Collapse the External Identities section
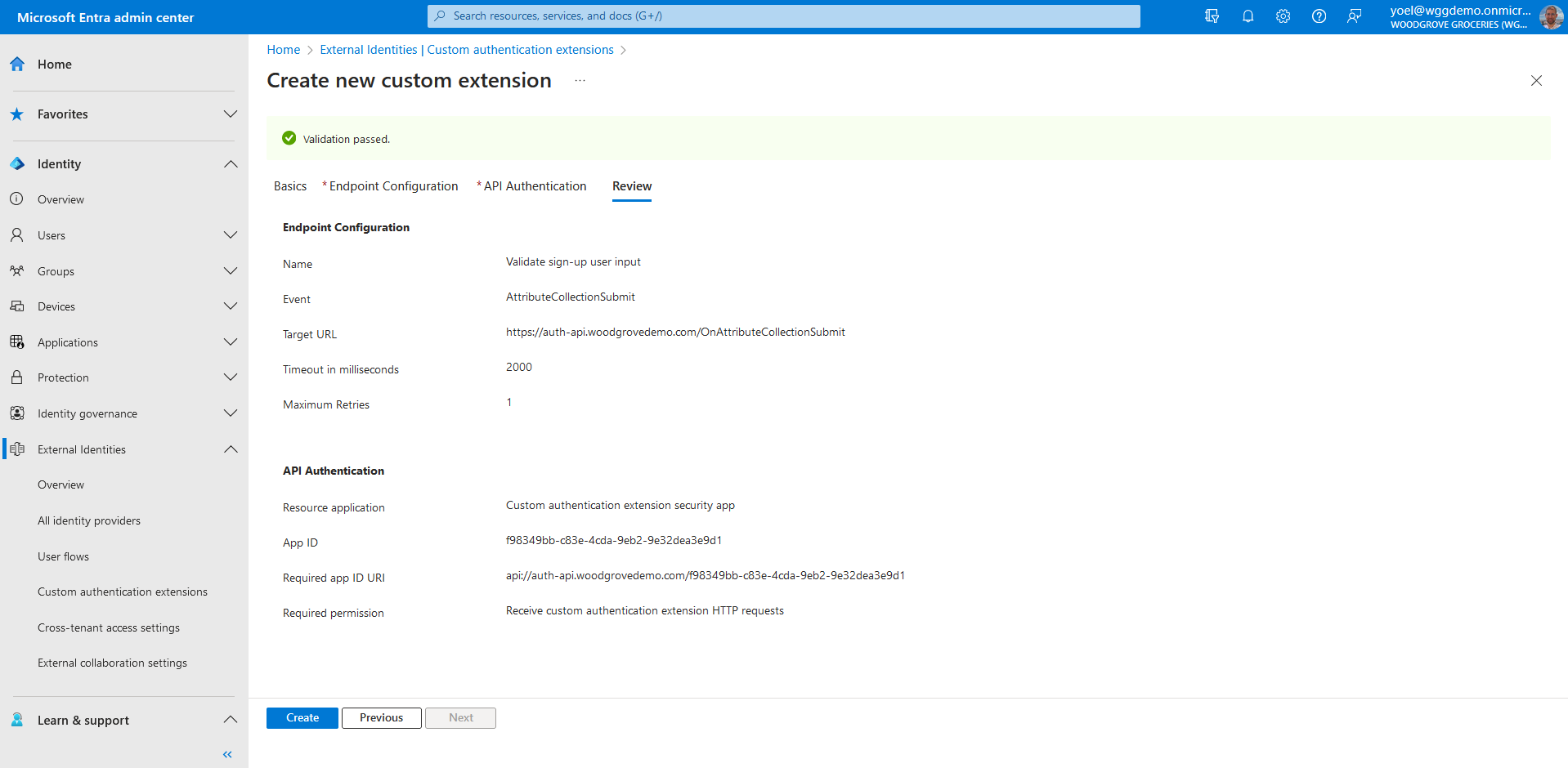The width and height of the screenshot is (1568, 768). [x=231, y=449]
